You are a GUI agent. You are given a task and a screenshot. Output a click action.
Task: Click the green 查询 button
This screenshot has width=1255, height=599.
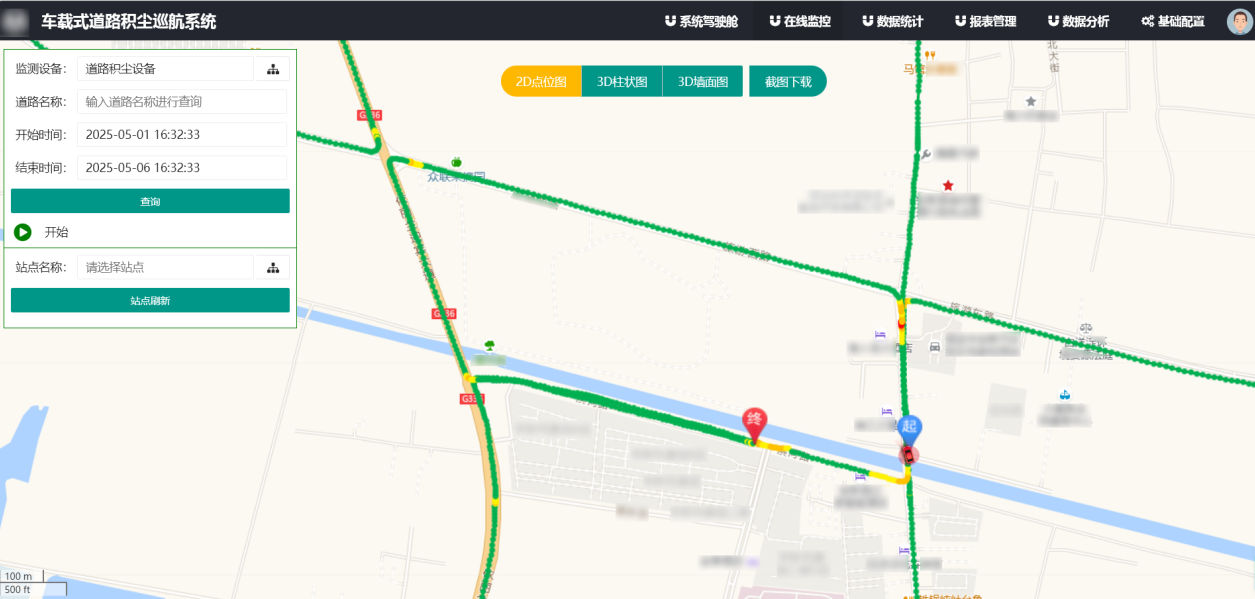150,201
